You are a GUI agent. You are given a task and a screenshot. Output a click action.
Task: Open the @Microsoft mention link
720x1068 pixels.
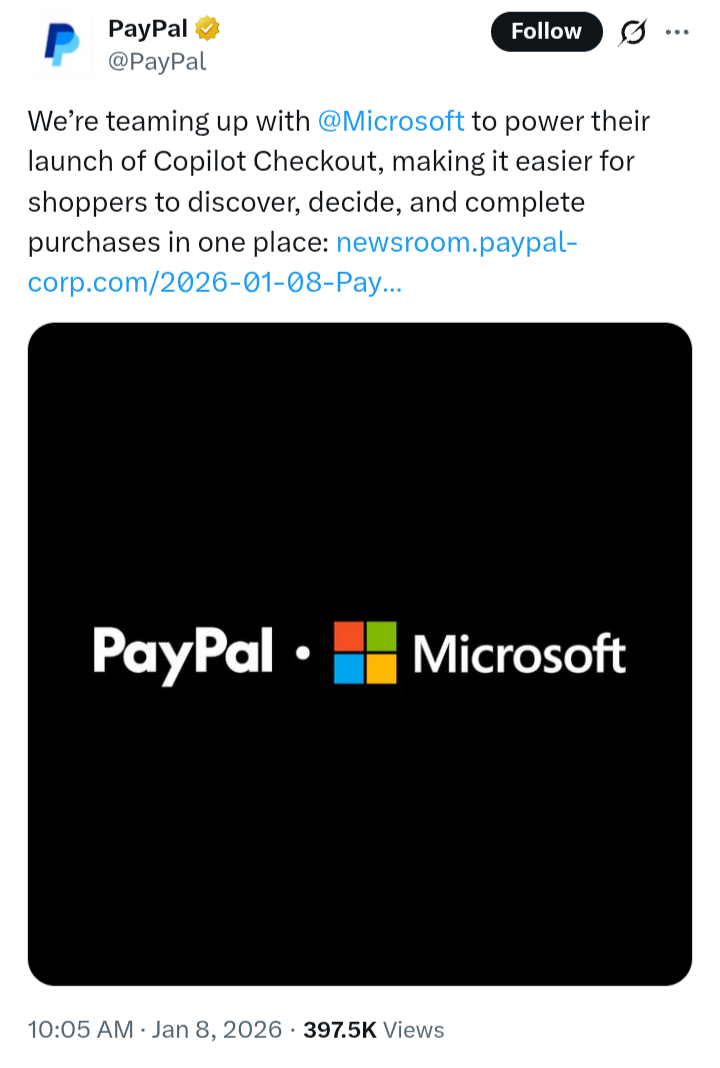click(391, 121)
